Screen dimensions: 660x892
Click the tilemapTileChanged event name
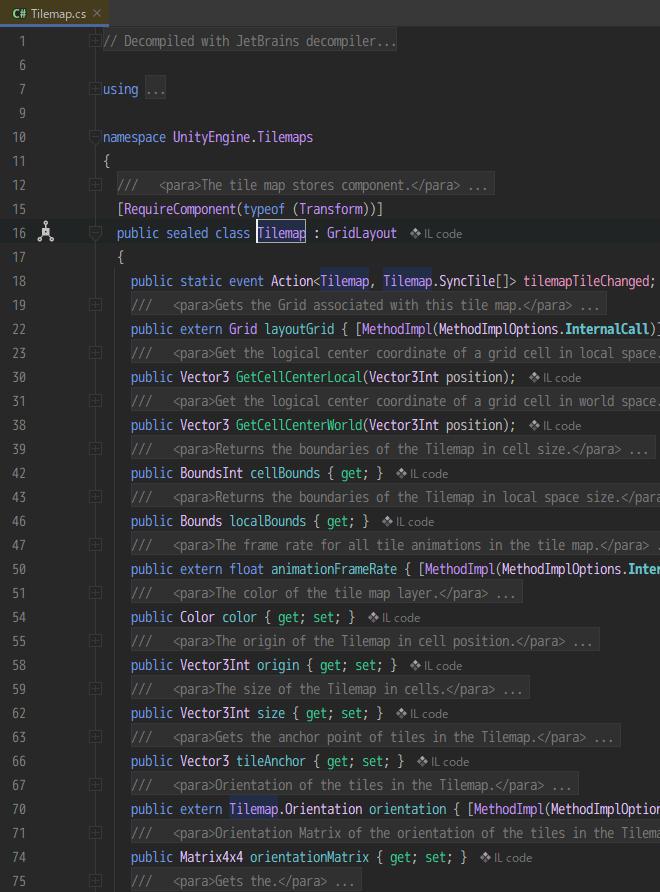pos(586,281)
